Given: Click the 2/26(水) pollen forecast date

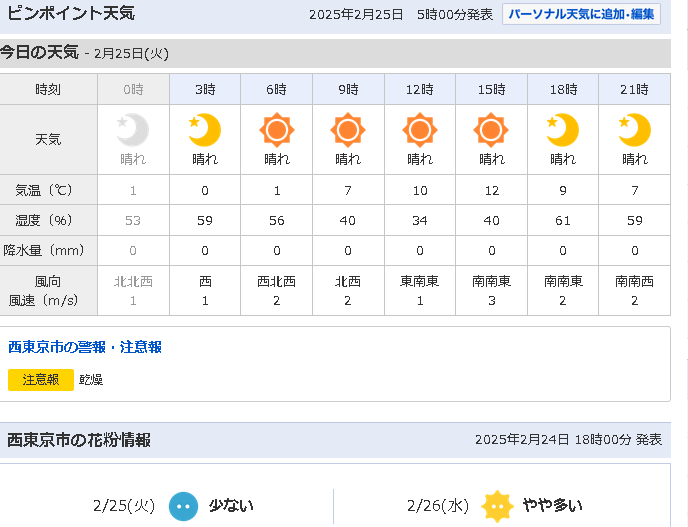Looking at the screenshot, I should click(x=438, y=506).
